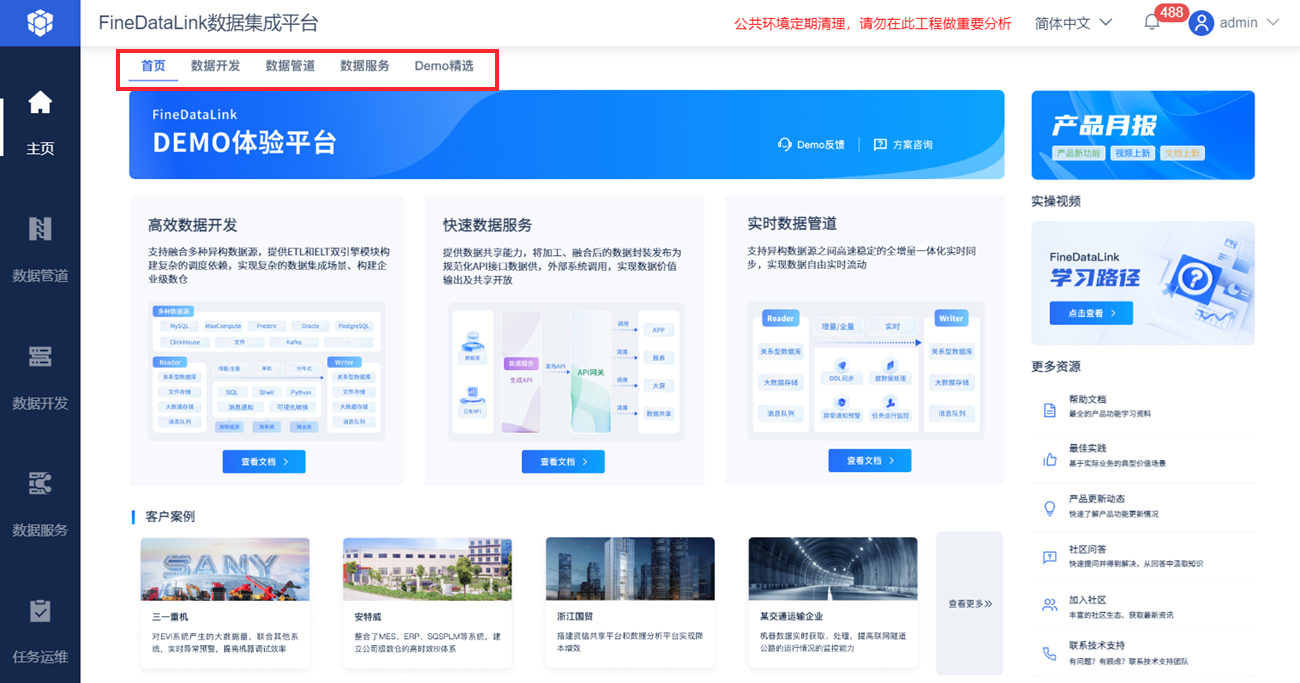Click 查看文档 under 实时数据管道
This screenshot has height=683, width=1300.
(x=869, y=460)
